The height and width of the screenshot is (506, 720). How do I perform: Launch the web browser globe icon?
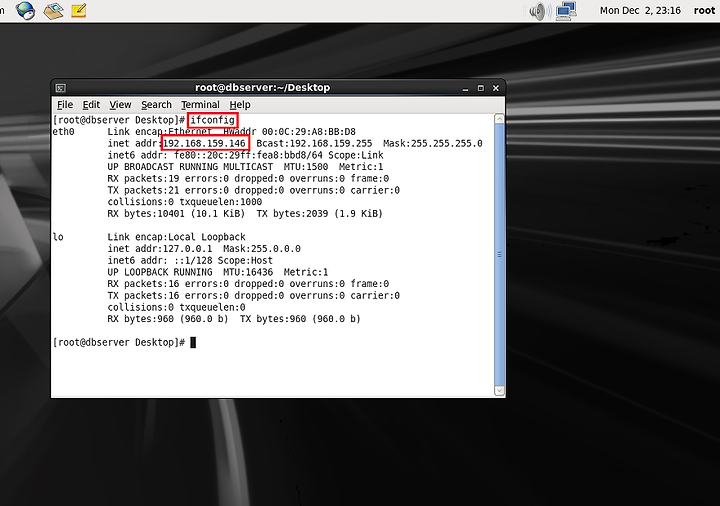[25, 10]
